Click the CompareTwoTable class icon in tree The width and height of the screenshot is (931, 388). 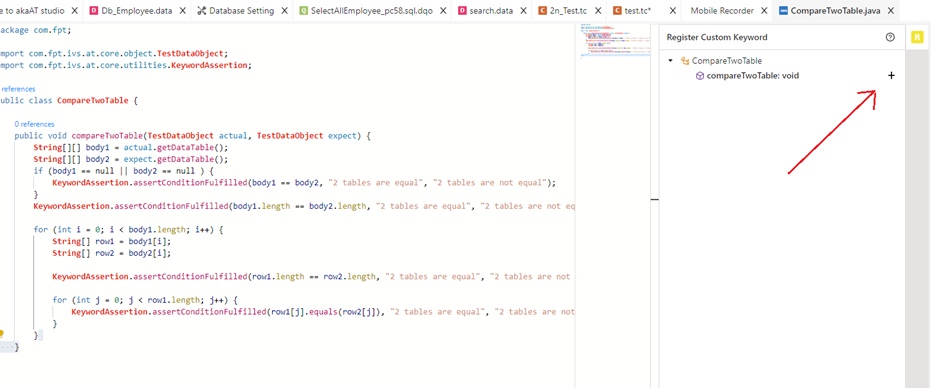685,61
